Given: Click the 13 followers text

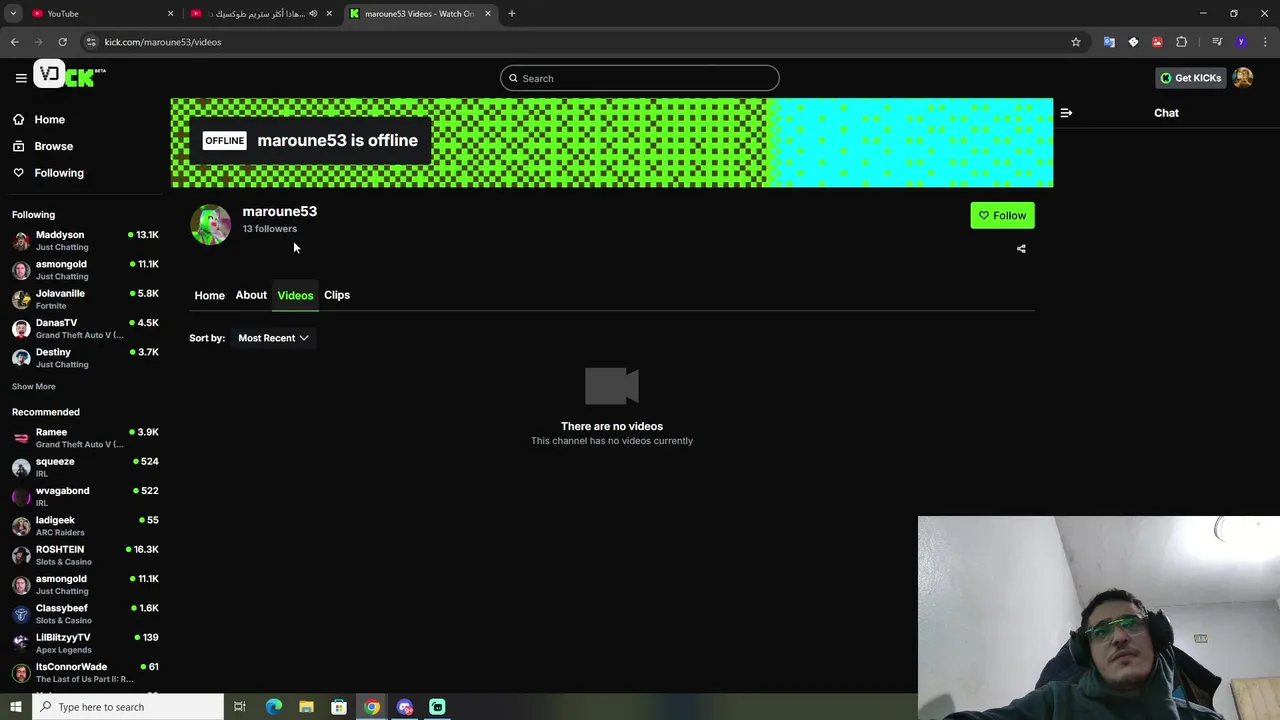Looking at the screenshot, I should point(270,229).
